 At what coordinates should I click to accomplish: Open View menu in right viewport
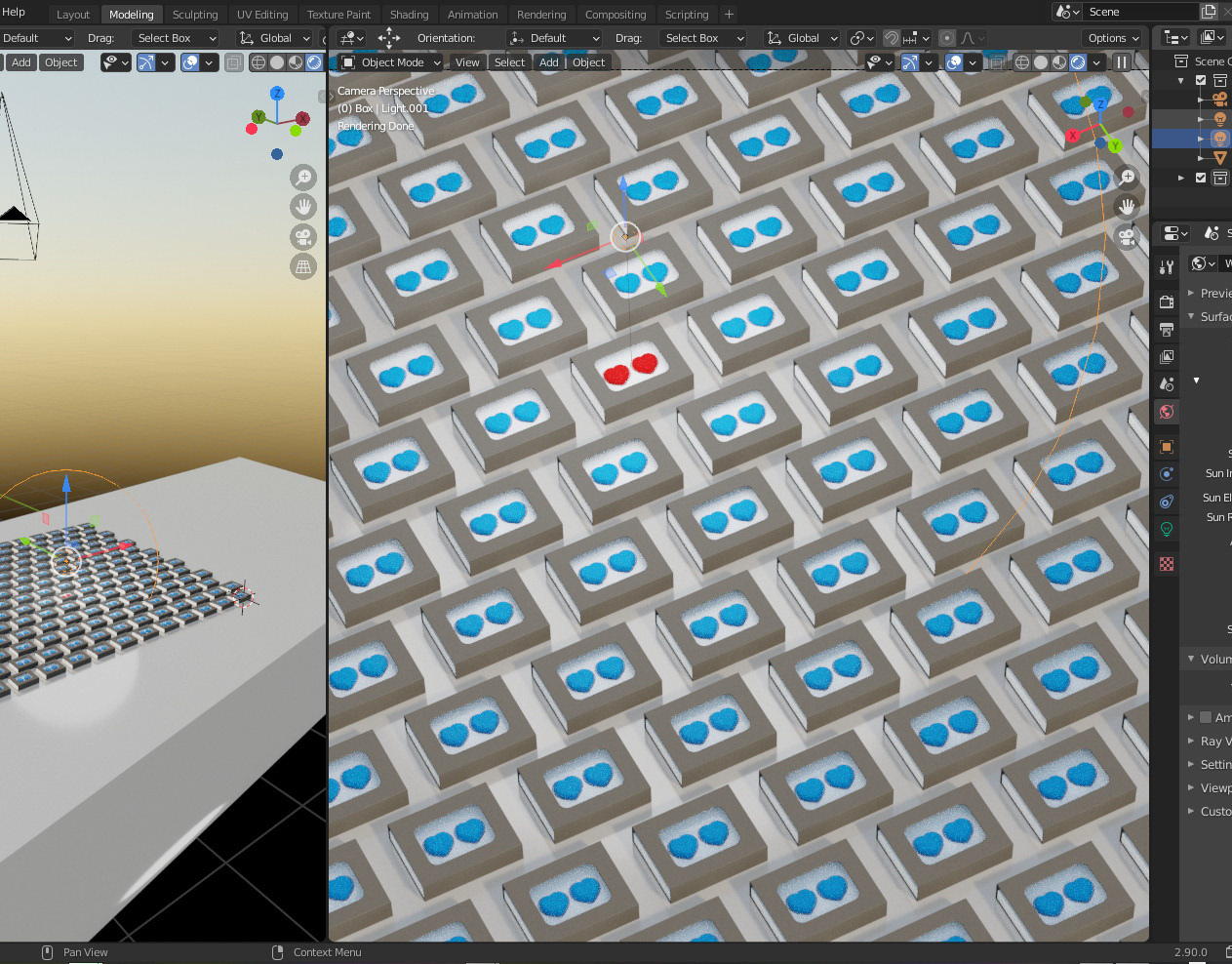pos(467,62)
